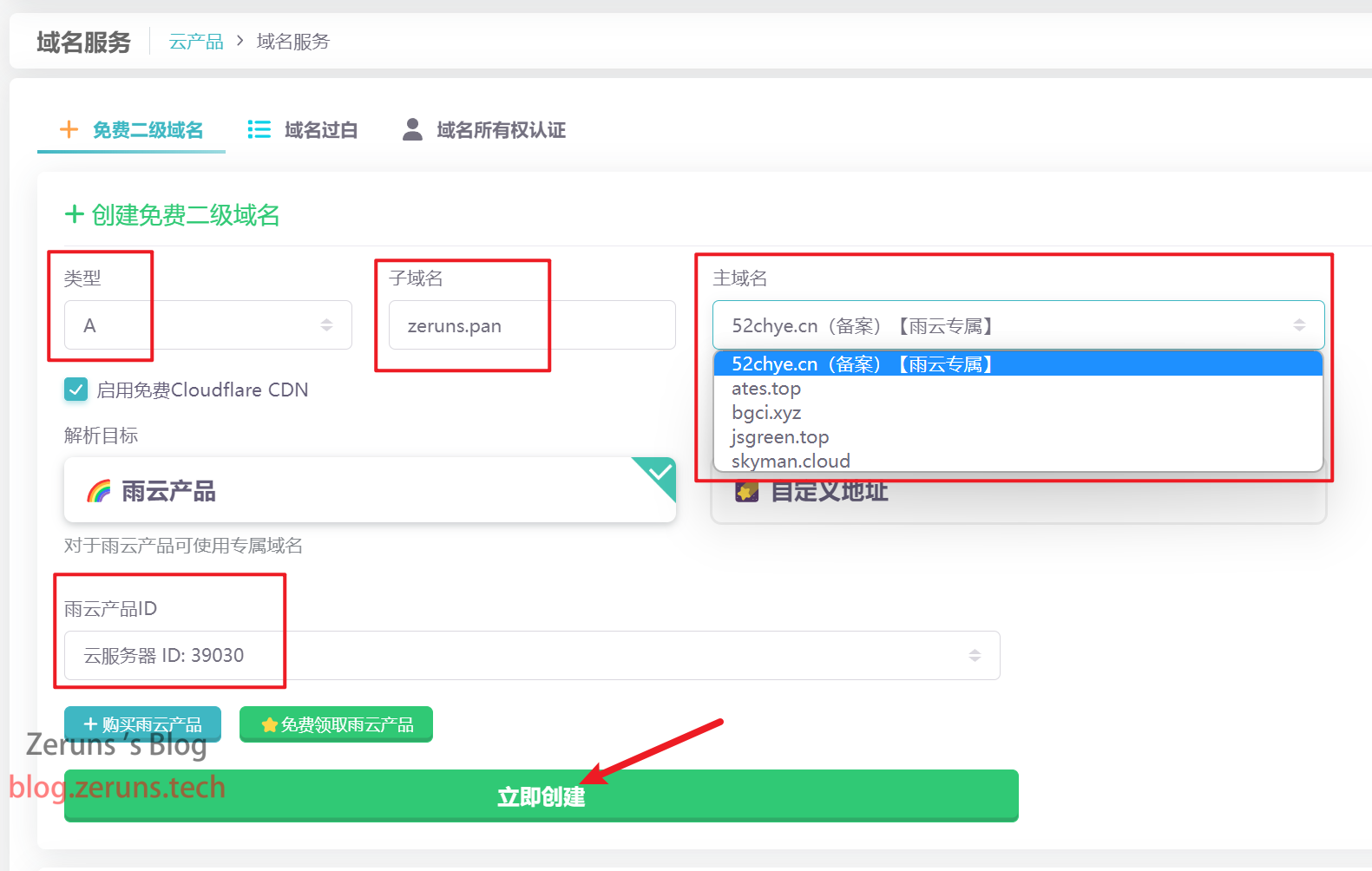Open the 雨云产品ID dropdown
This screenshot has width=1372, height=871.
click(532, 655)
